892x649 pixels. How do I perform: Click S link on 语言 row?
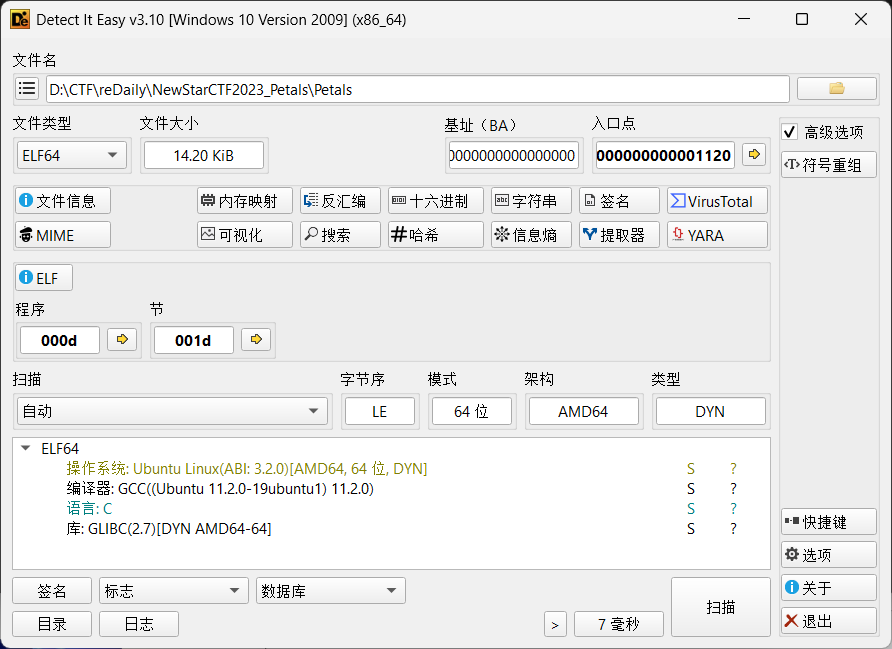coord(691,509)
